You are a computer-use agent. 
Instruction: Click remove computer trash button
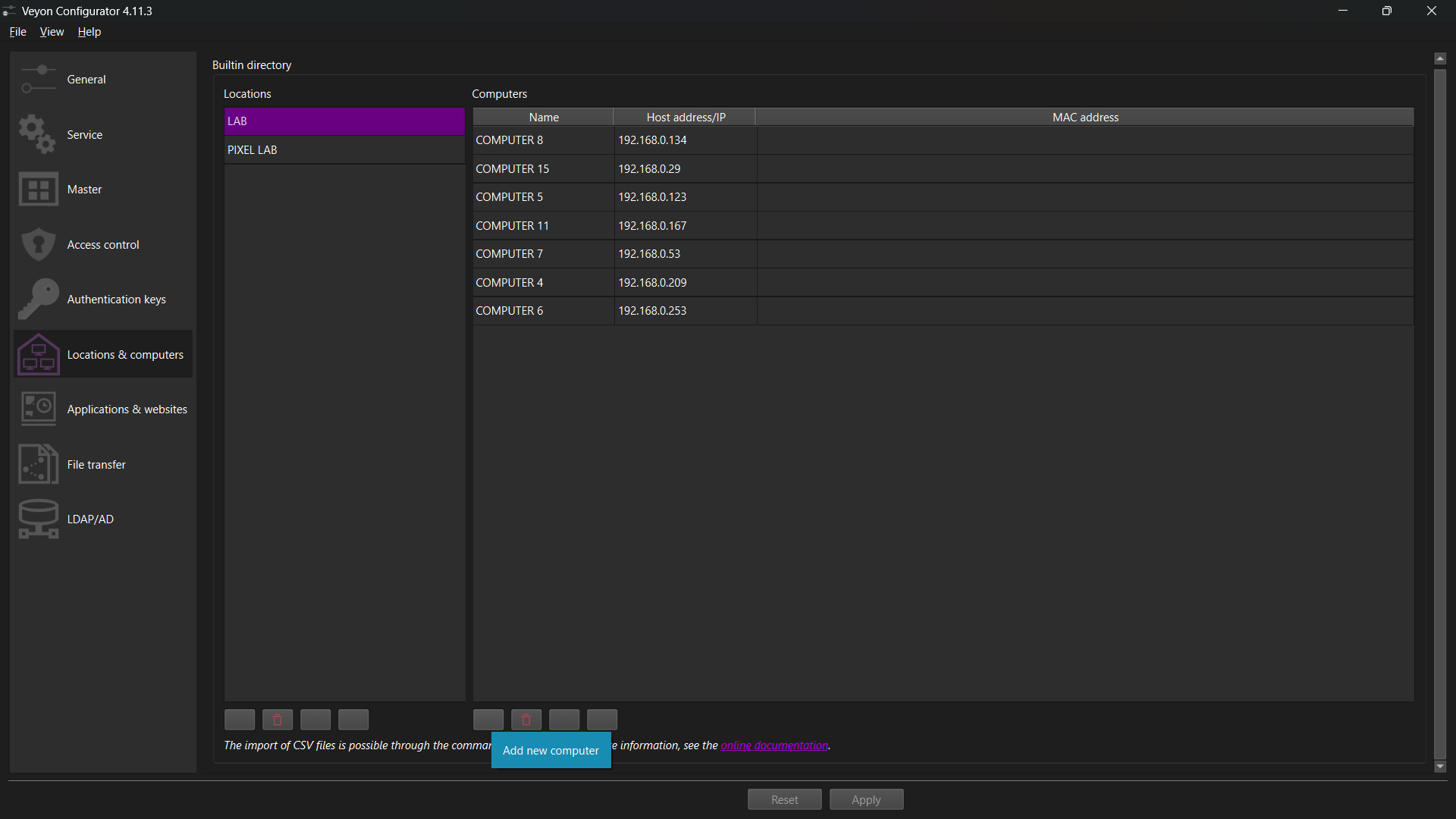[526, 720]
